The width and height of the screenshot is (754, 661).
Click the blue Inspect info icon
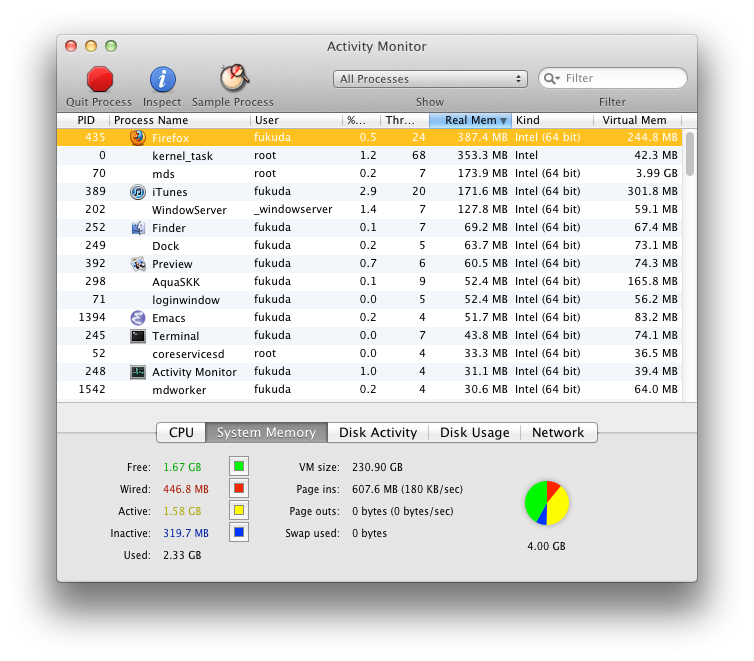click(x=163, y=79)
